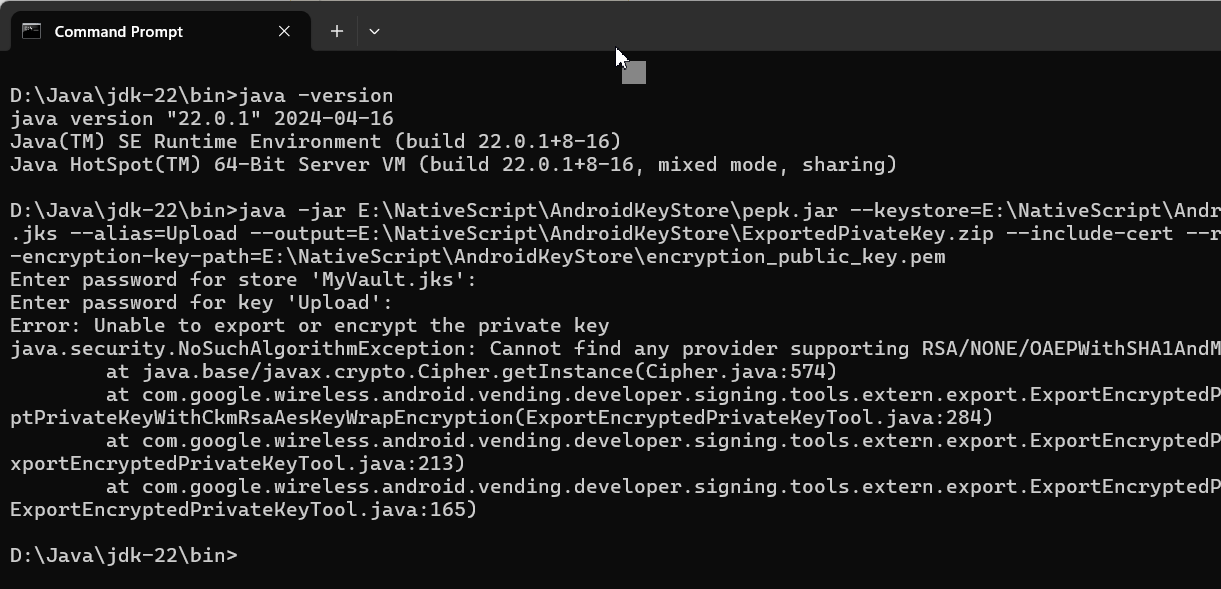This screenshot has width=1221, height=589.
Task: Expand the new tab profile dropdown
Action: (x=374, y=31)
